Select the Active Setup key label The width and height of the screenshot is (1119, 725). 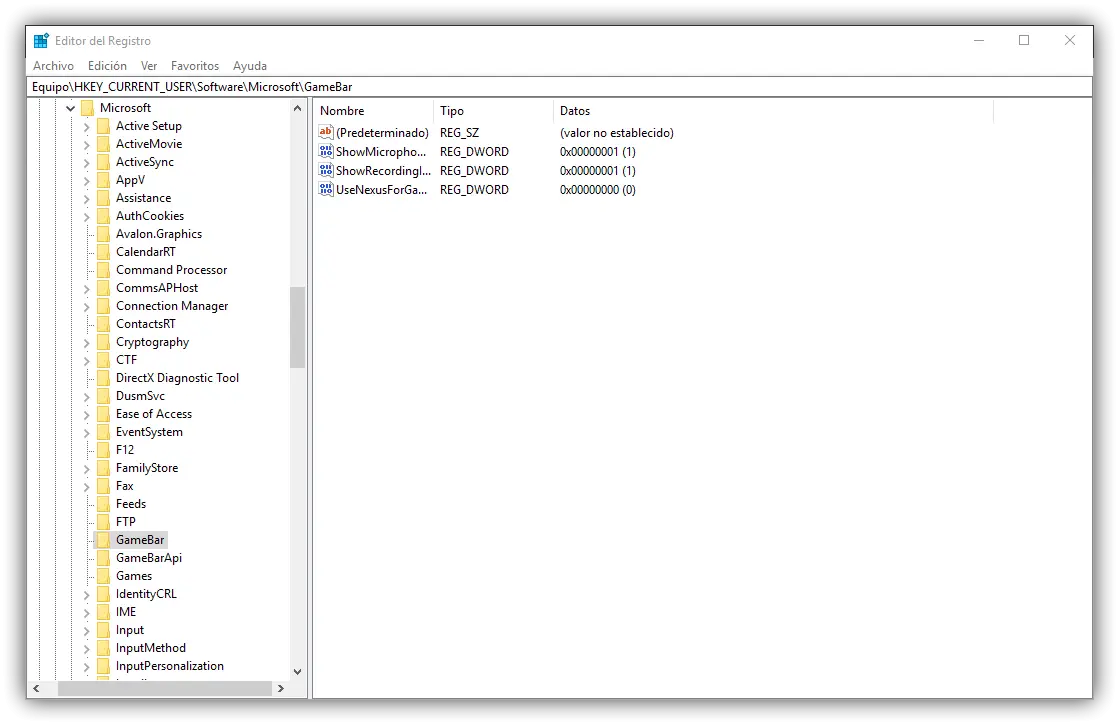(149, 126)
